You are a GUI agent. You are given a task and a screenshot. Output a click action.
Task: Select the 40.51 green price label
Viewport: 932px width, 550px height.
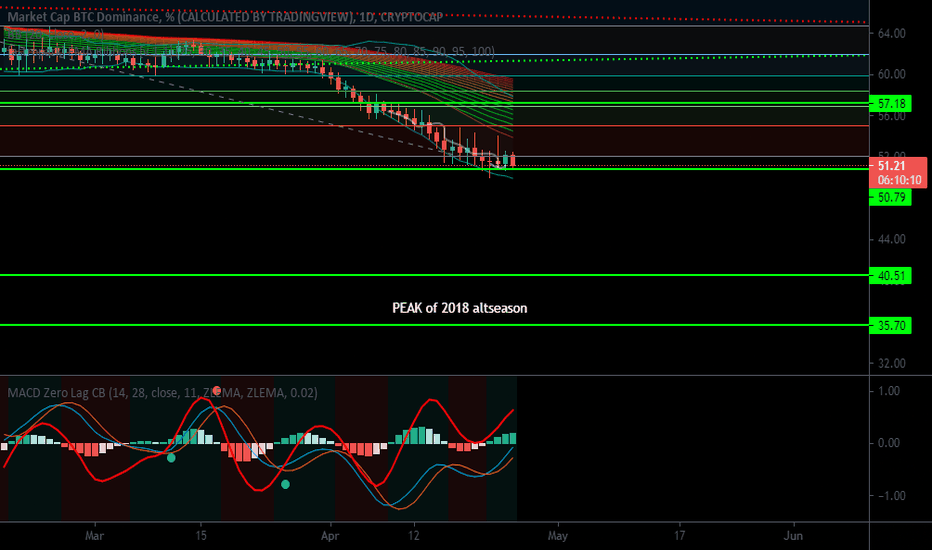890,275
